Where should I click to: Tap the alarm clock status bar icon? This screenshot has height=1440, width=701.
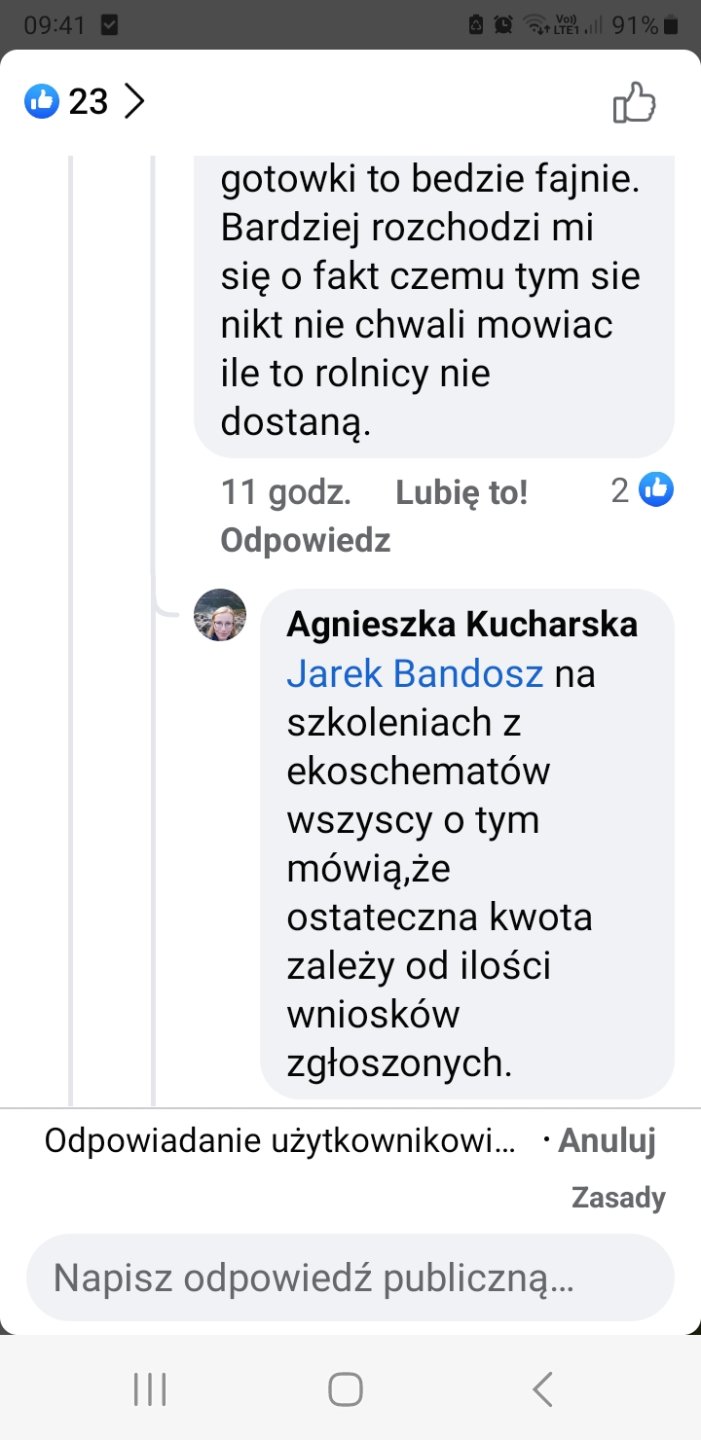click(x=504, y=25)
